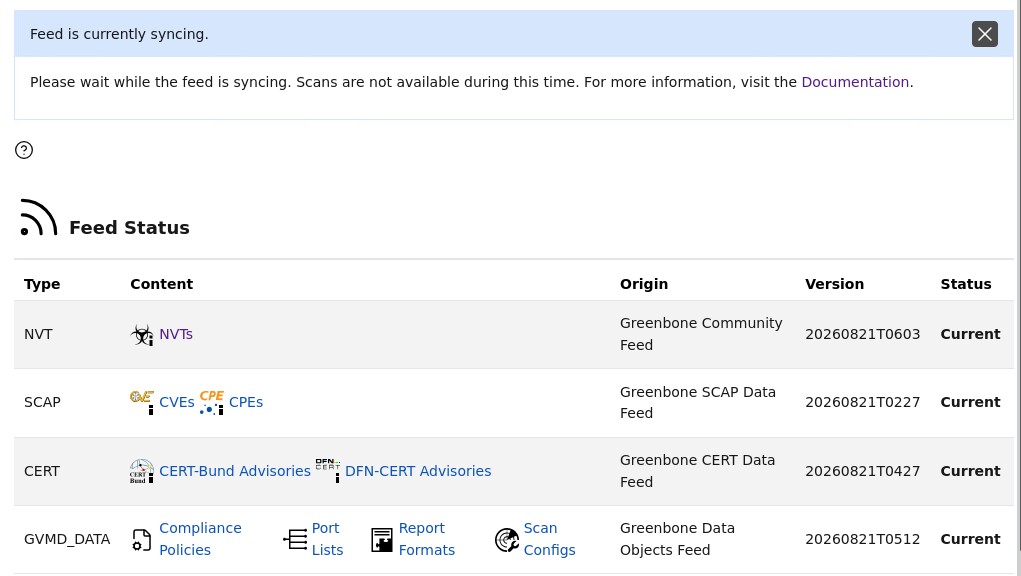
Task: Select the GVMD_DATA type cell
Action: [x=67, y=539]
